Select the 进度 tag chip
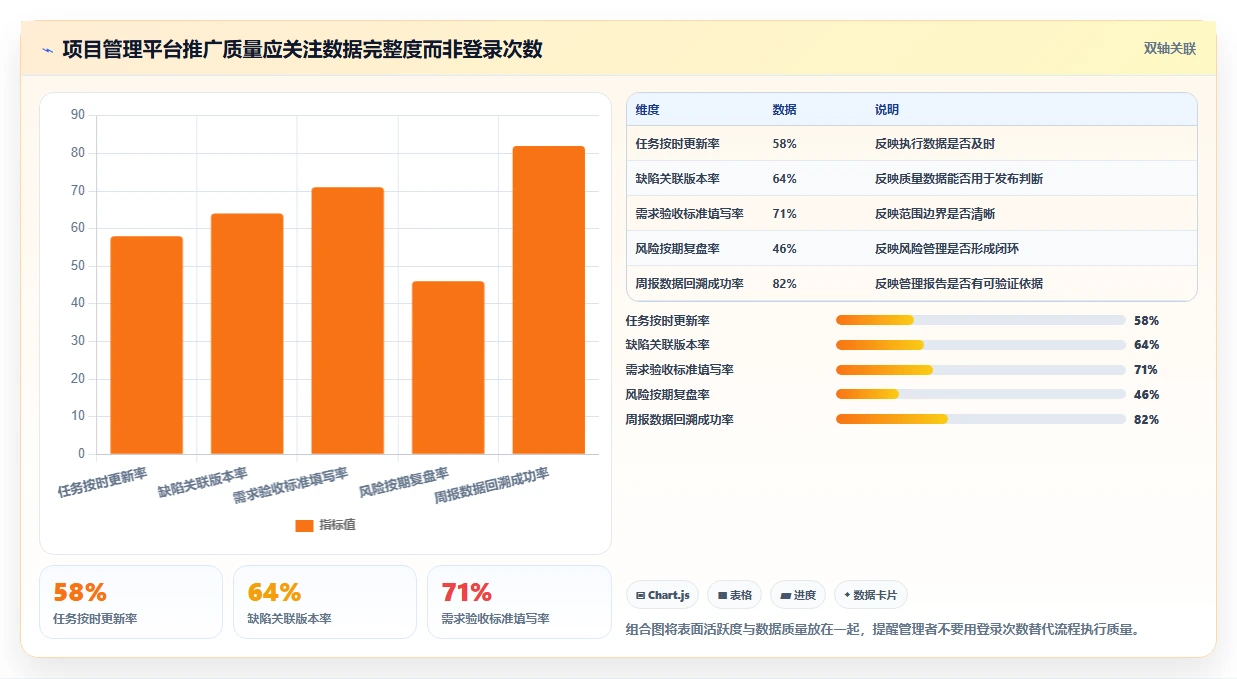Image resolution: width=1237 pixels, height=679 pixels. 798,595
